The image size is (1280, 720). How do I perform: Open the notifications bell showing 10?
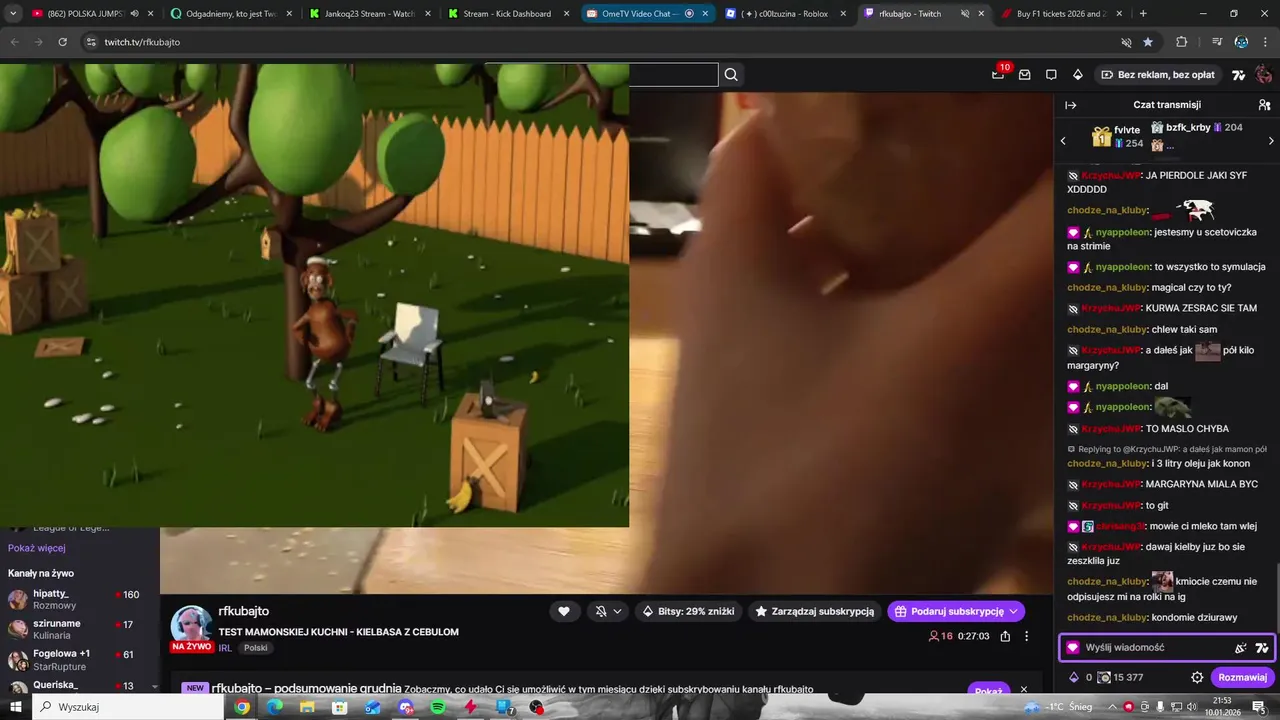click(x=998, y=75)
